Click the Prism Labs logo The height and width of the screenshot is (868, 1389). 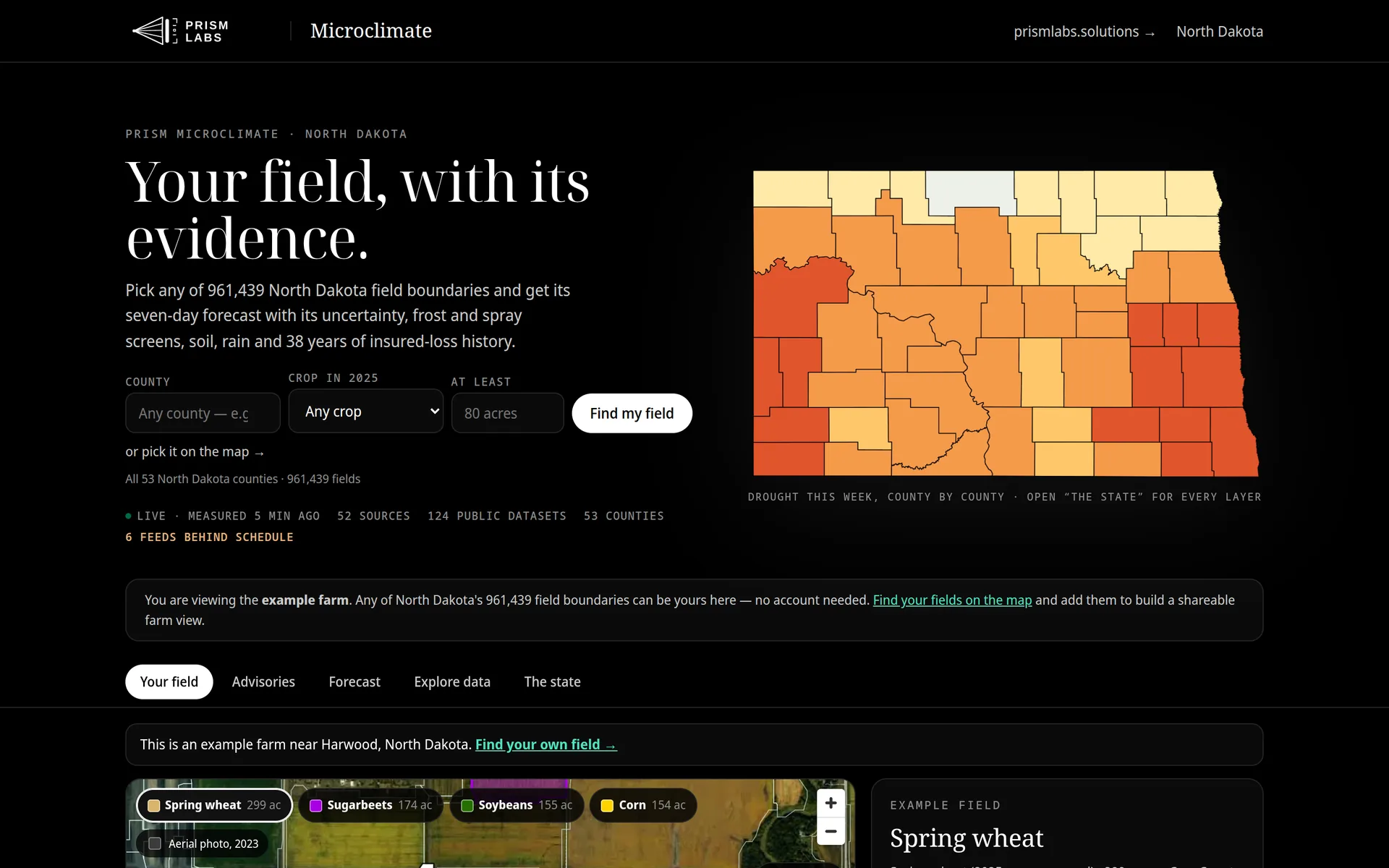pyautogui.click(x=180, y=31)
